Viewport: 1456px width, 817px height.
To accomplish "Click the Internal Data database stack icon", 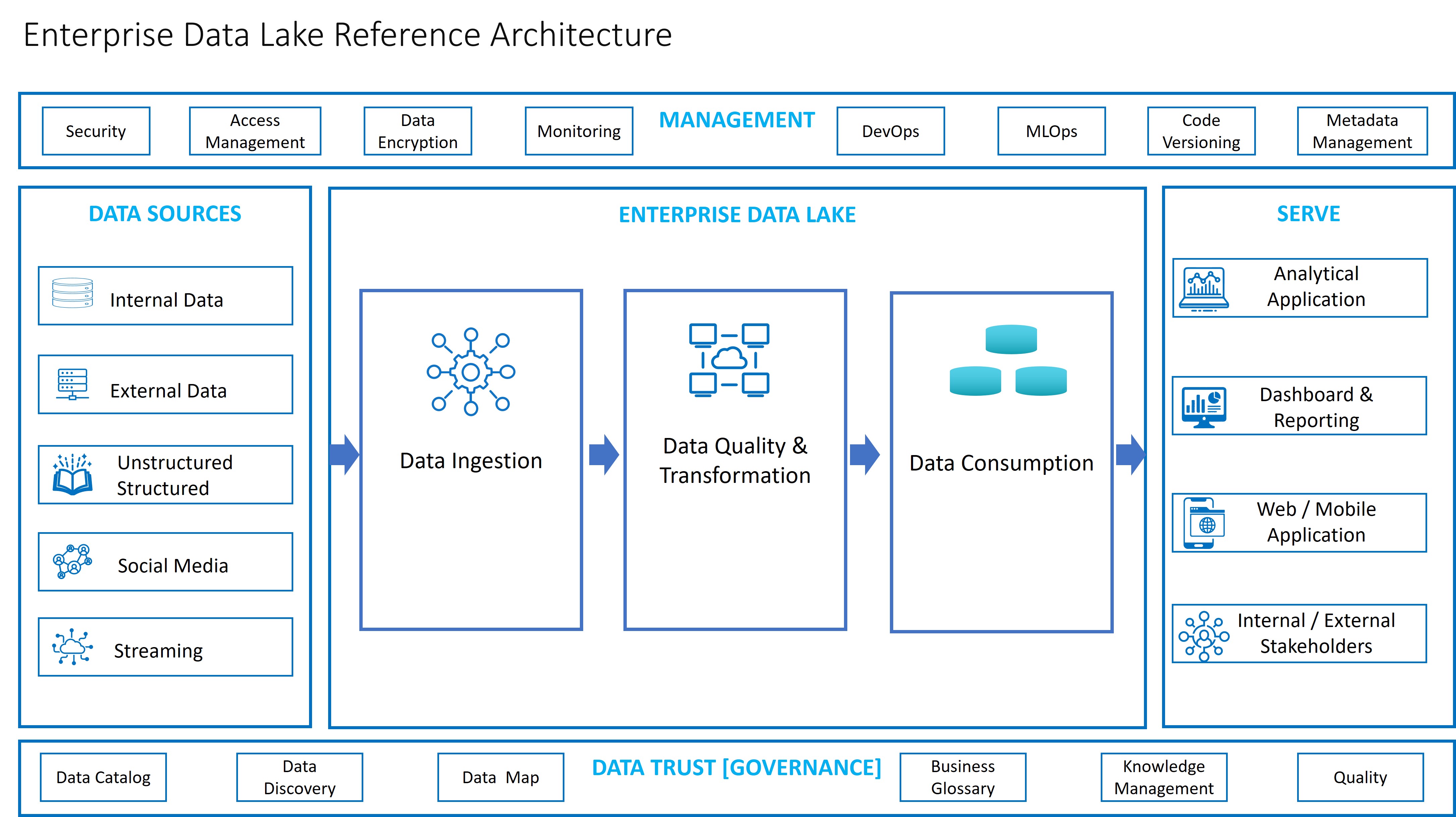I will click(x=72, y=293).
